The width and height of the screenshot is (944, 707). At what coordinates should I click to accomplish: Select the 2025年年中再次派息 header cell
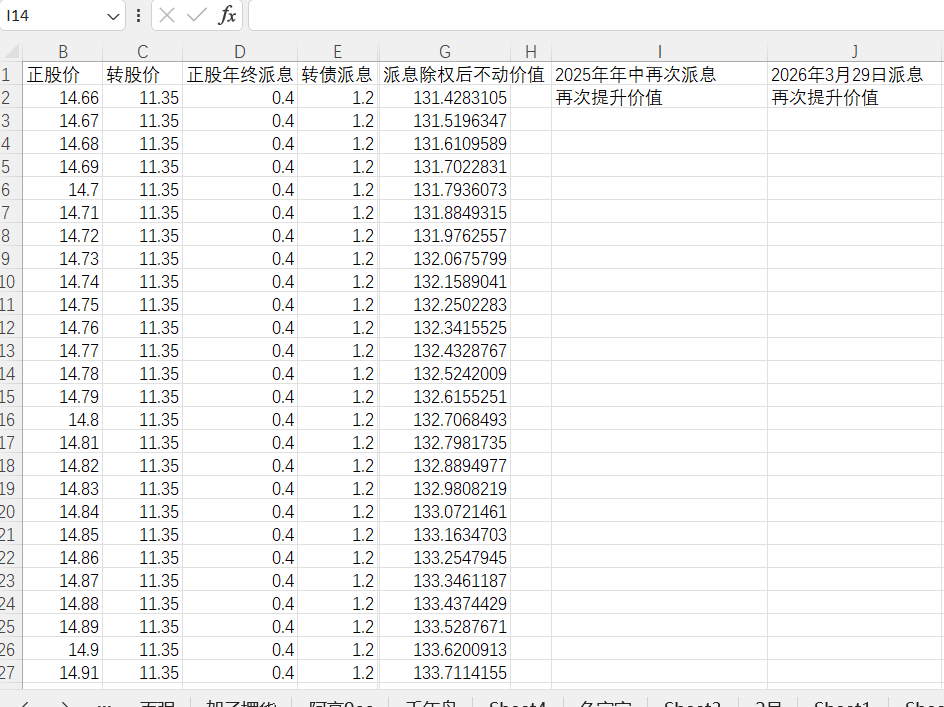pos(659,75)
